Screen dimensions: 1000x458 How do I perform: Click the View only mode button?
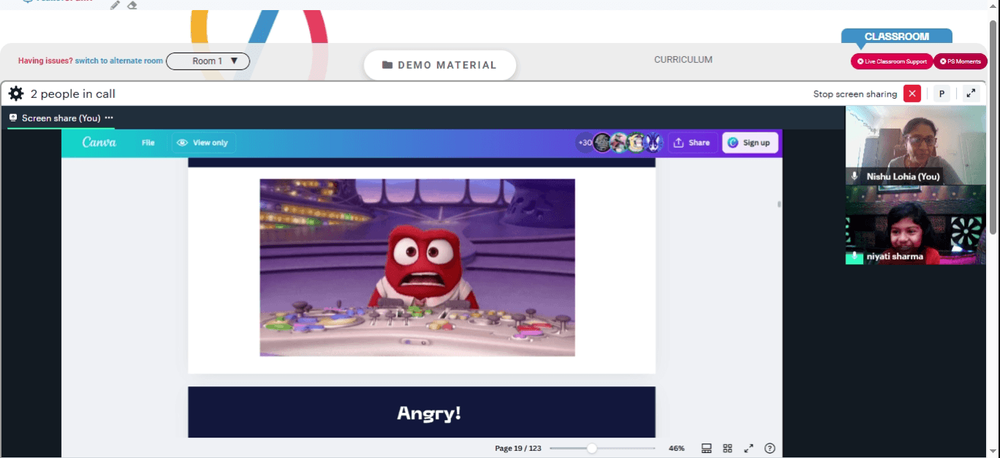pos(203,143)
